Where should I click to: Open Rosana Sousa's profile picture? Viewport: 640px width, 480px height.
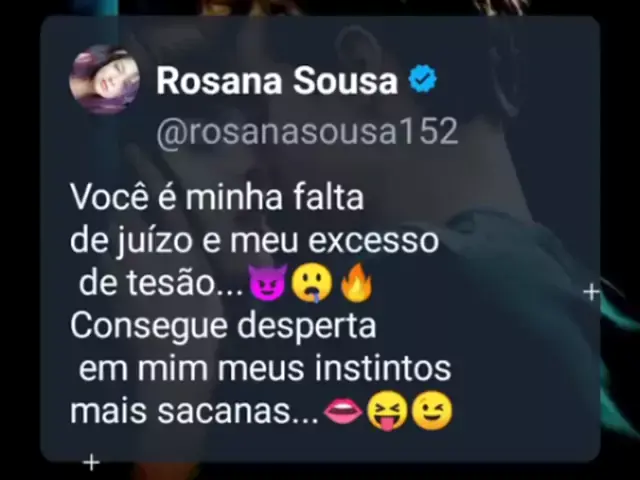point(105,79)
